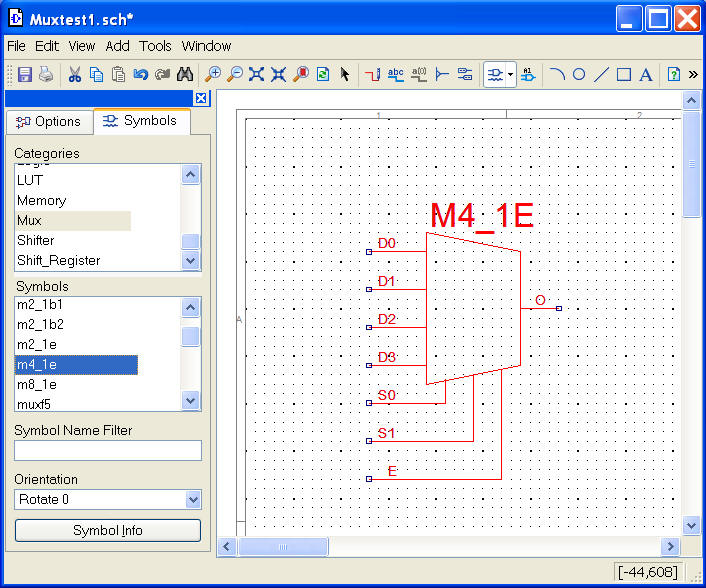Select m2_1b2 symbol

(x=40, y=325)
